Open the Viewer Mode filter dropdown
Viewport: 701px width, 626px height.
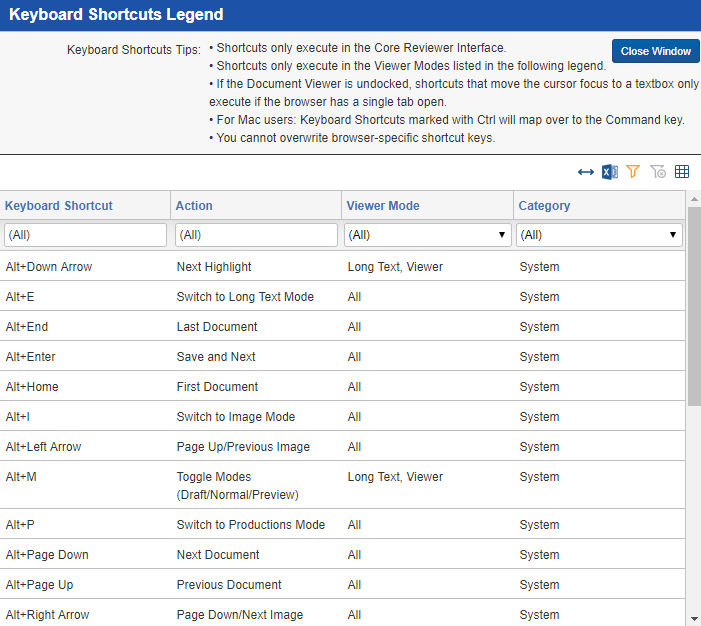pos(427,235)
